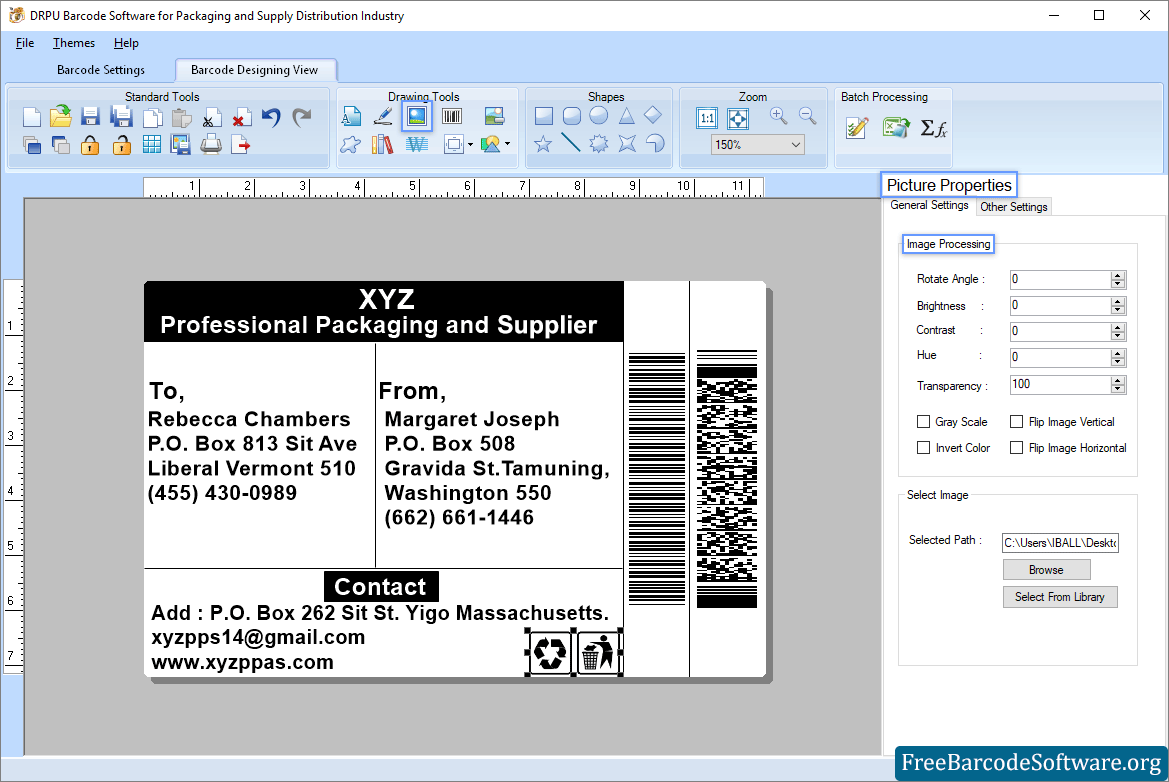Image resolution: width=1169 pixels, height=782 pixels.
Task: Enable the Invert Color checkbox
Action: (x=924, y=448)
